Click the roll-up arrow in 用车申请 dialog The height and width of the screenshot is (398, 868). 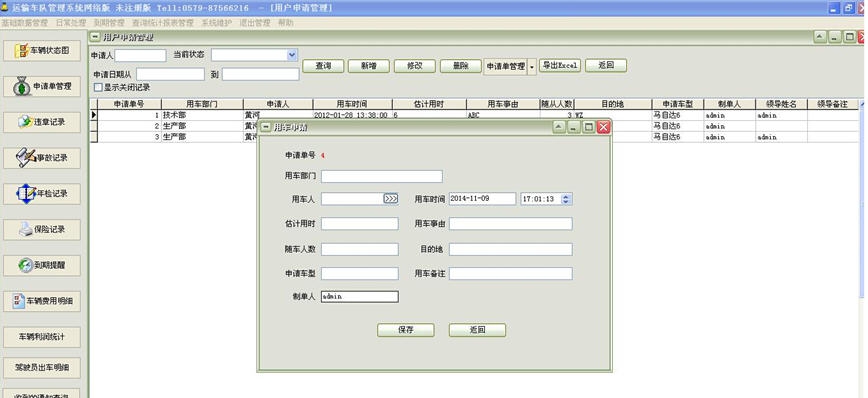point(559,127)
